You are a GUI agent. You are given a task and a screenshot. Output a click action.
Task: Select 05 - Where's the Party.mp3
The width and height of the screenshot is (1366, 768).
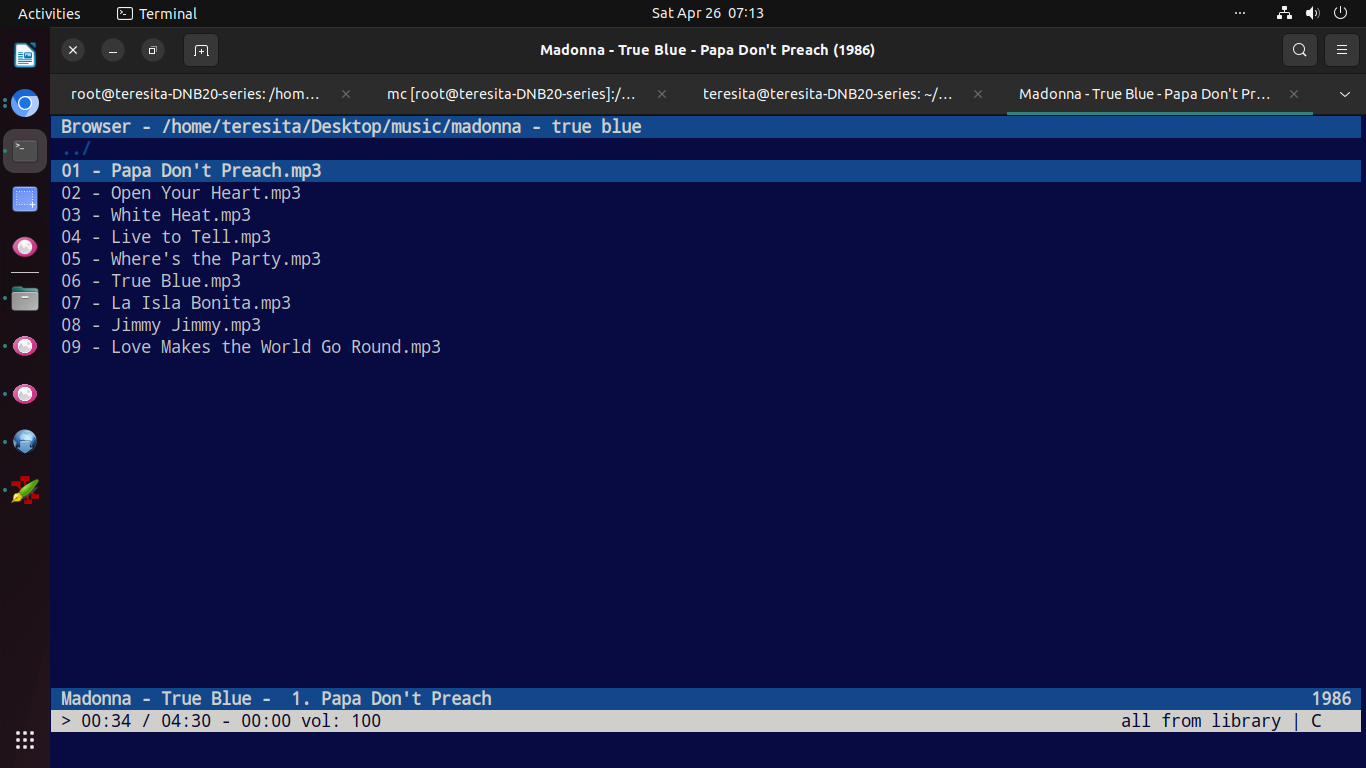click(x=191, y=259)
